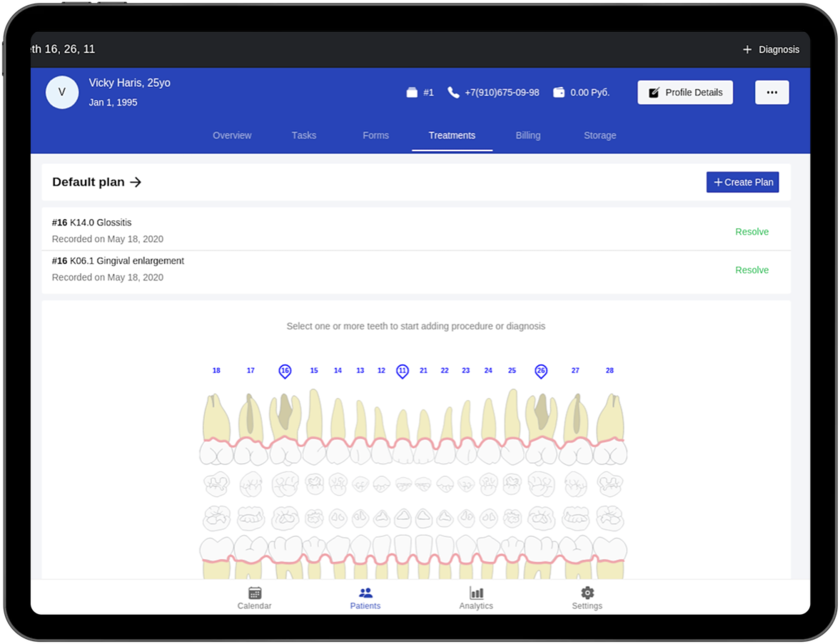This screenshot has height=644, width=840.
Task: Click the briefcase icon next to #1
Action: [411, 93]
